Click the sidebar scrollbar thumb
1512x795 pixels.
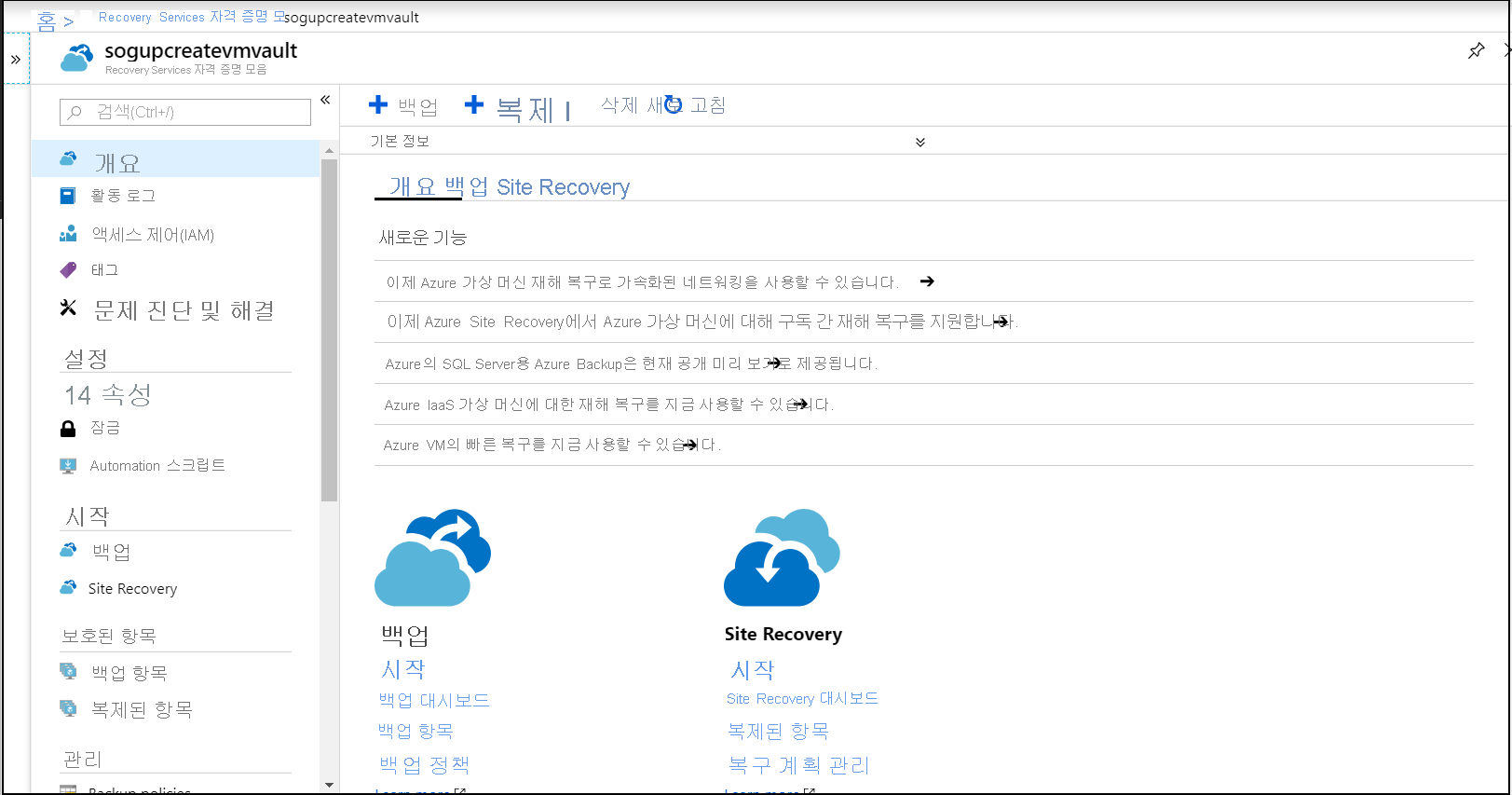pyautogui.click(x=329, y=330)
